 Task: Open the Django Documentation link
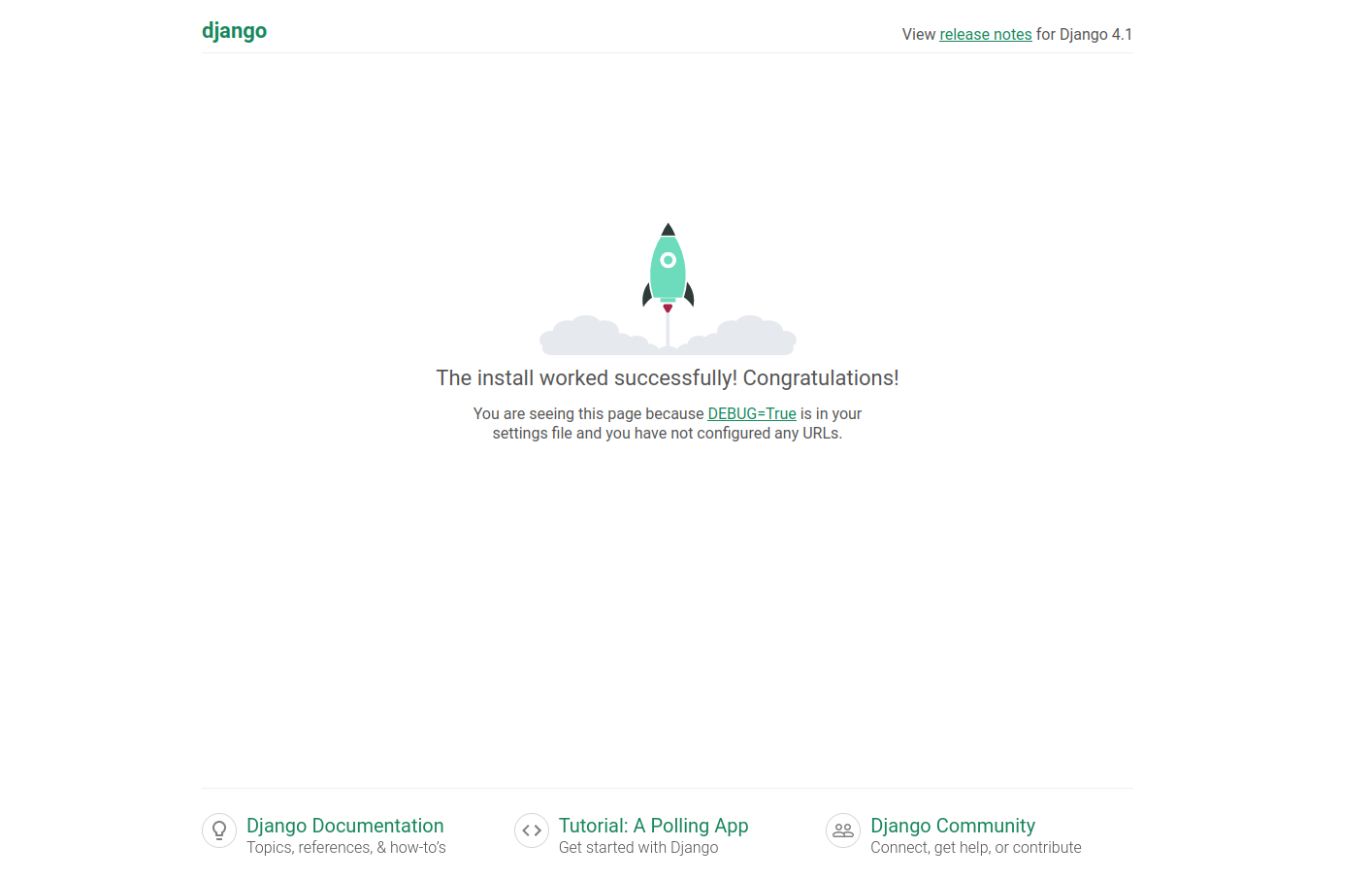(345, 826)
